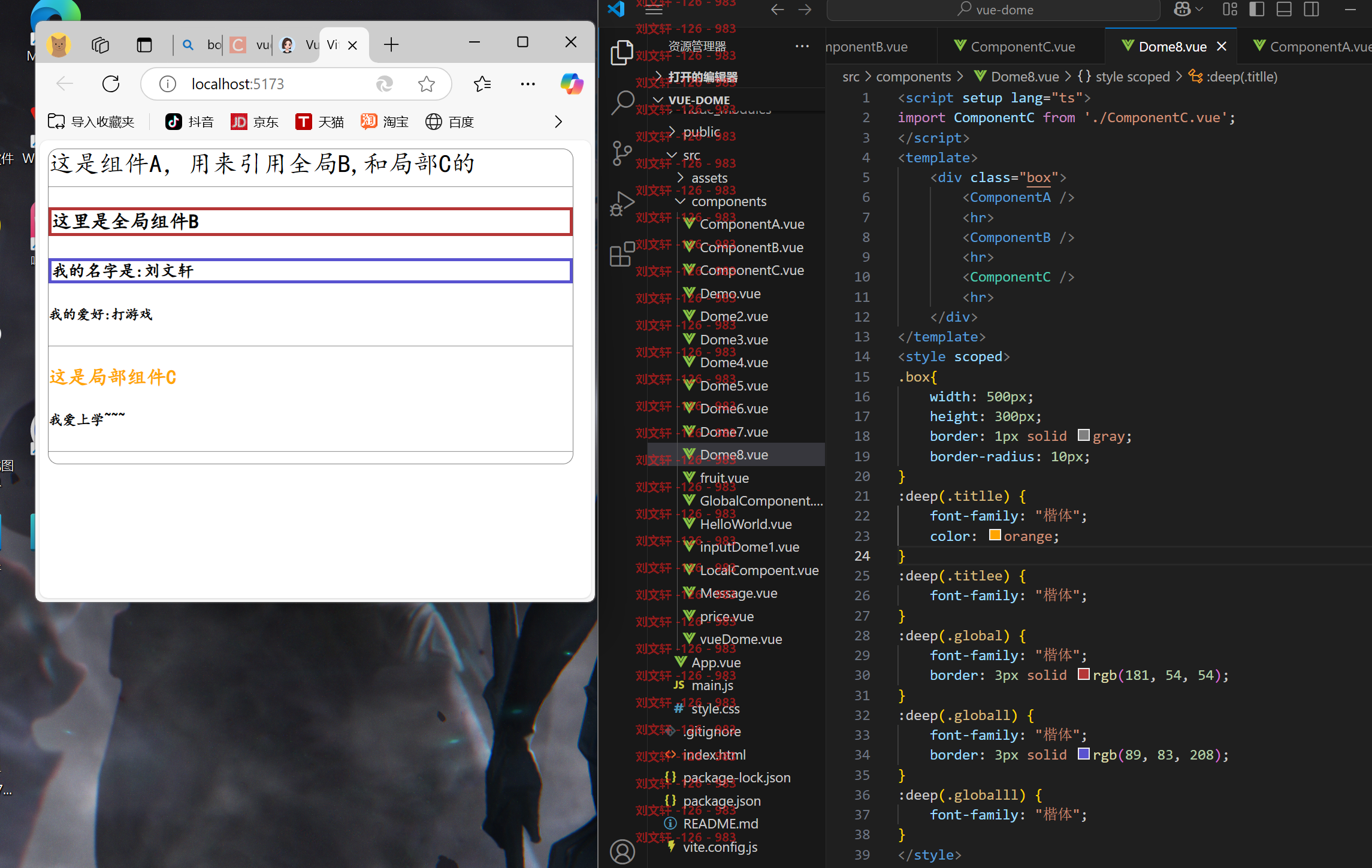1372x868 pixels.
Task: Open the Edge tab actions menu
Action: pos(144,45)
